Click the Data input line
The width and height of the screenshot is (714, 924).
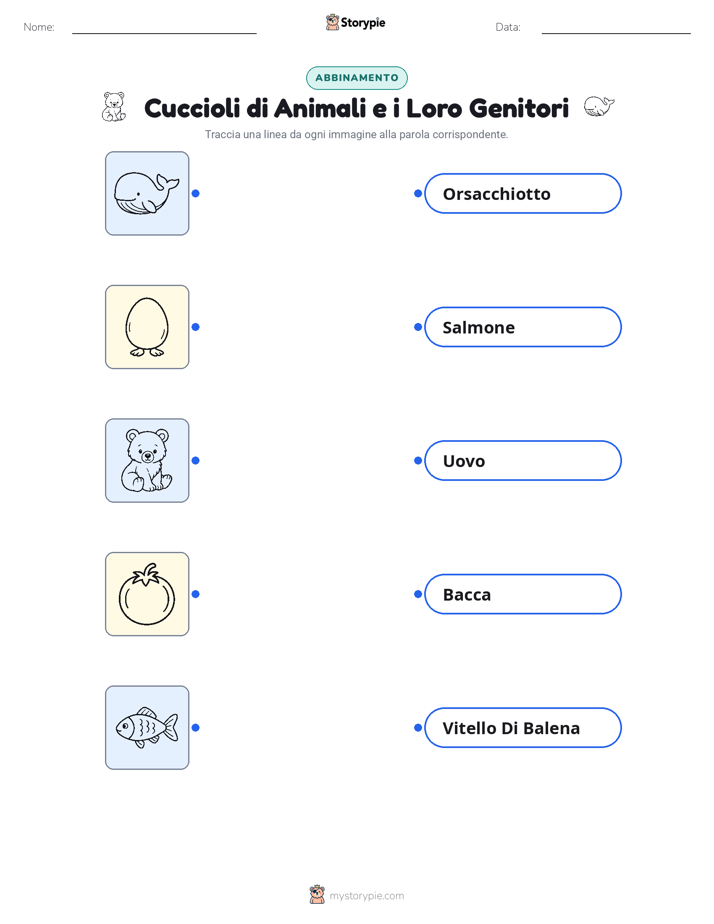coord(616,29)
